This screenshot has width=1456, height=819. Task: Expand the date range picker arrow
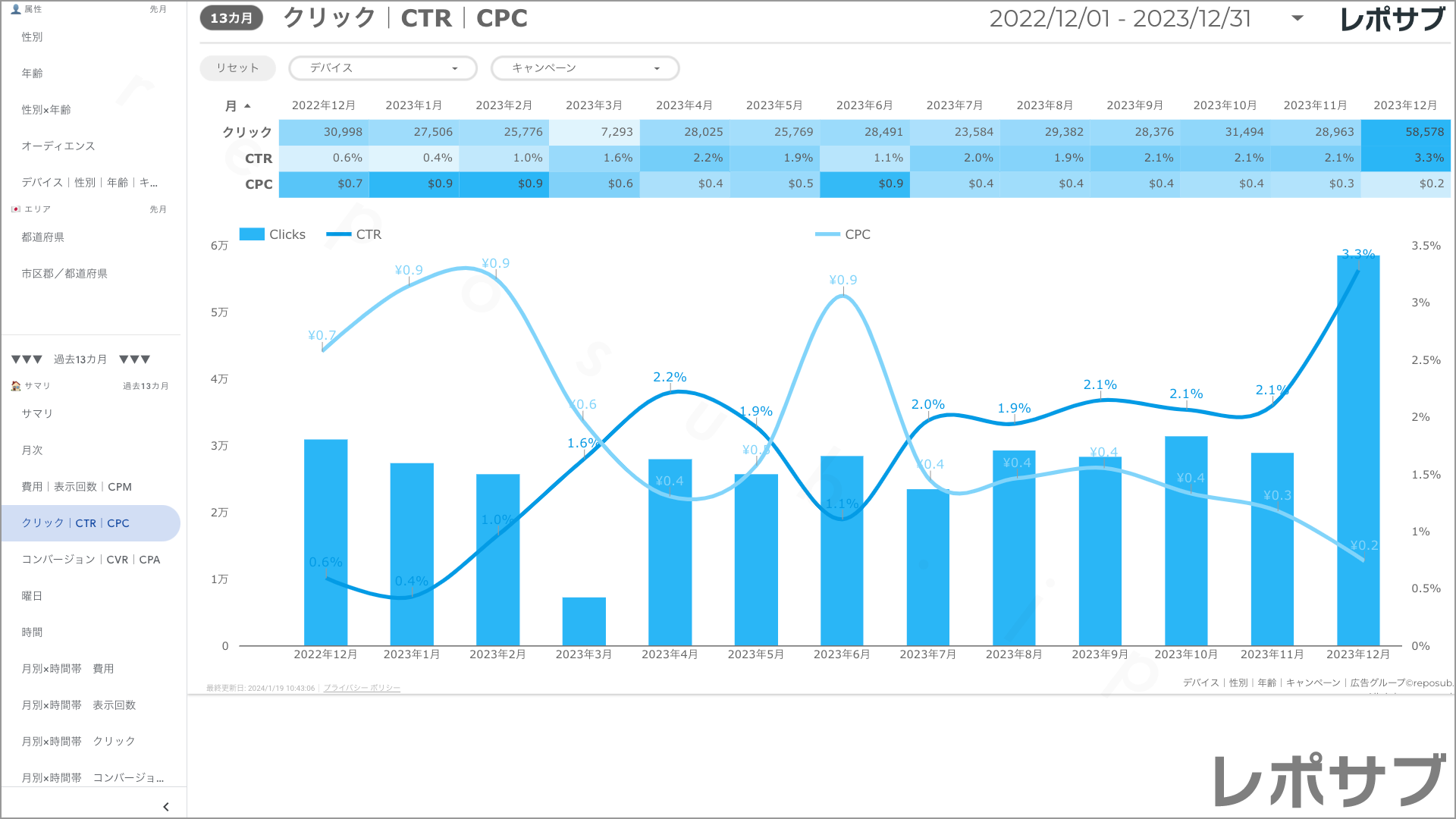tap(1298, 18)
